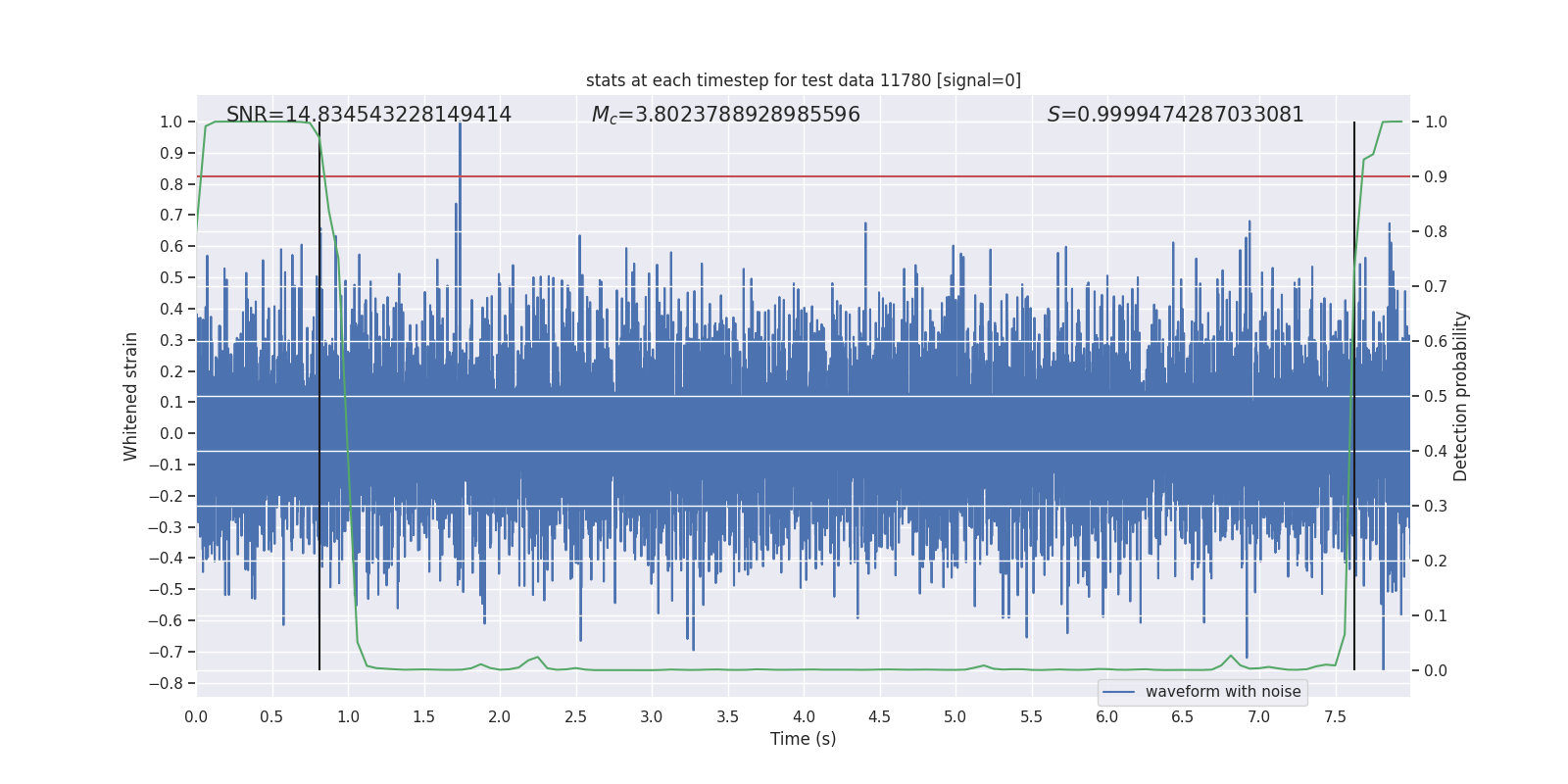The height and width of the screenshot is (784, 1568).
Task: Click the blue line sample in the legend
Action: point(1118,692)
